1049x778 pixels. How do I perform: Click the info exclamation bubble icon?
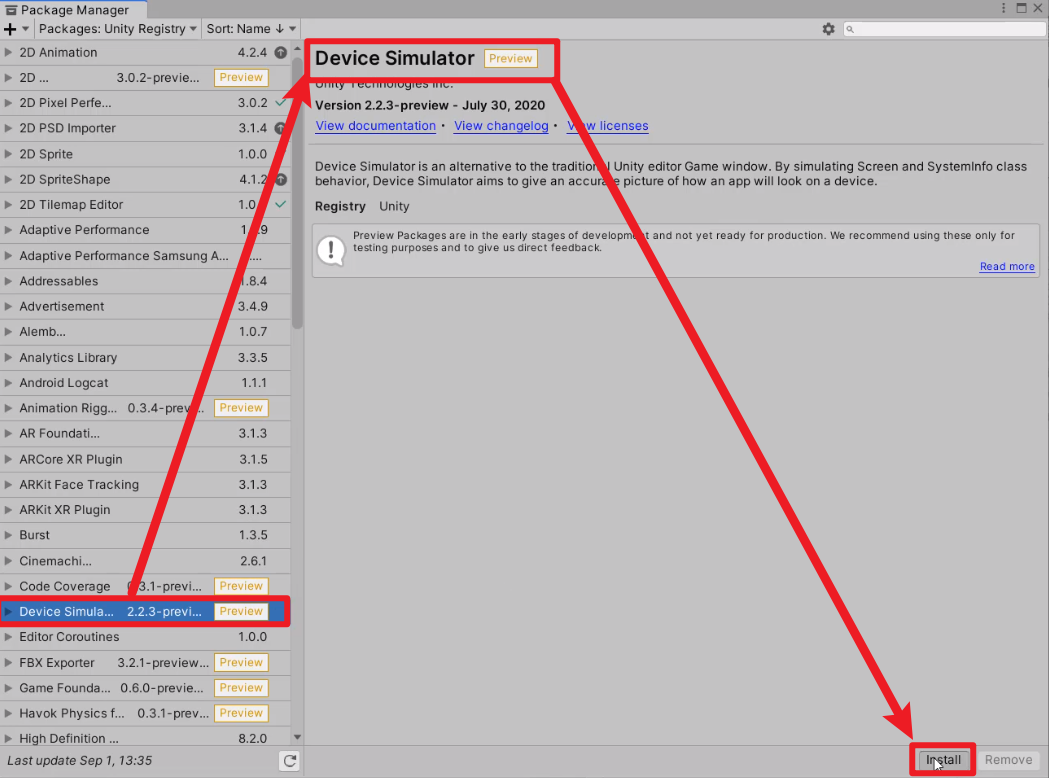330,250
